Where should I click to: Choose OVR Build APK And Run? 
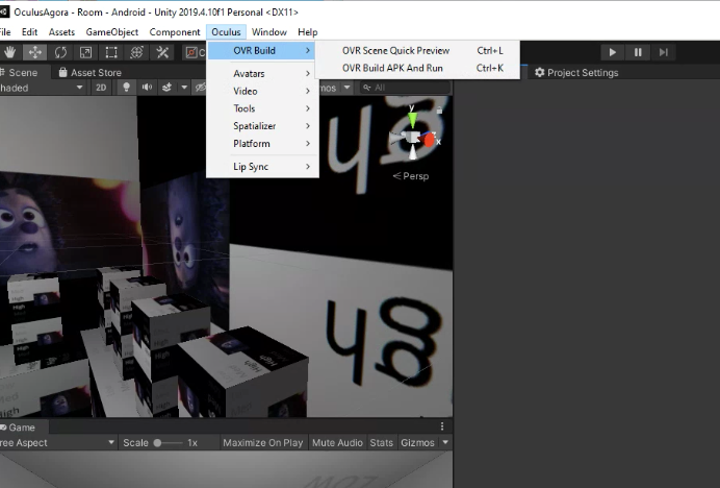tap(417, 68)
